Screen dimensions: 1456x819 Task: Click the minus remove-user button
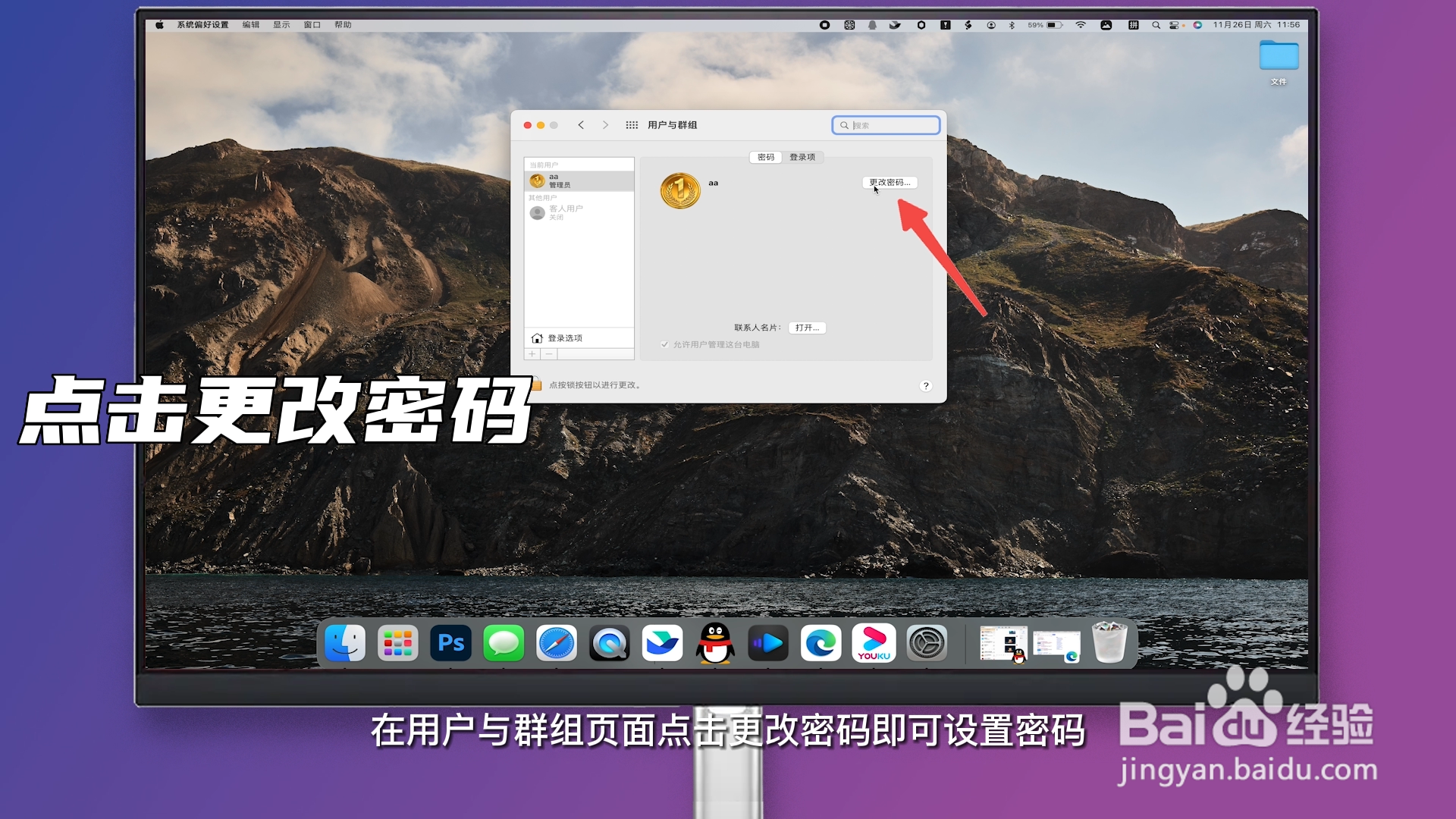click(x=549, y=354)
